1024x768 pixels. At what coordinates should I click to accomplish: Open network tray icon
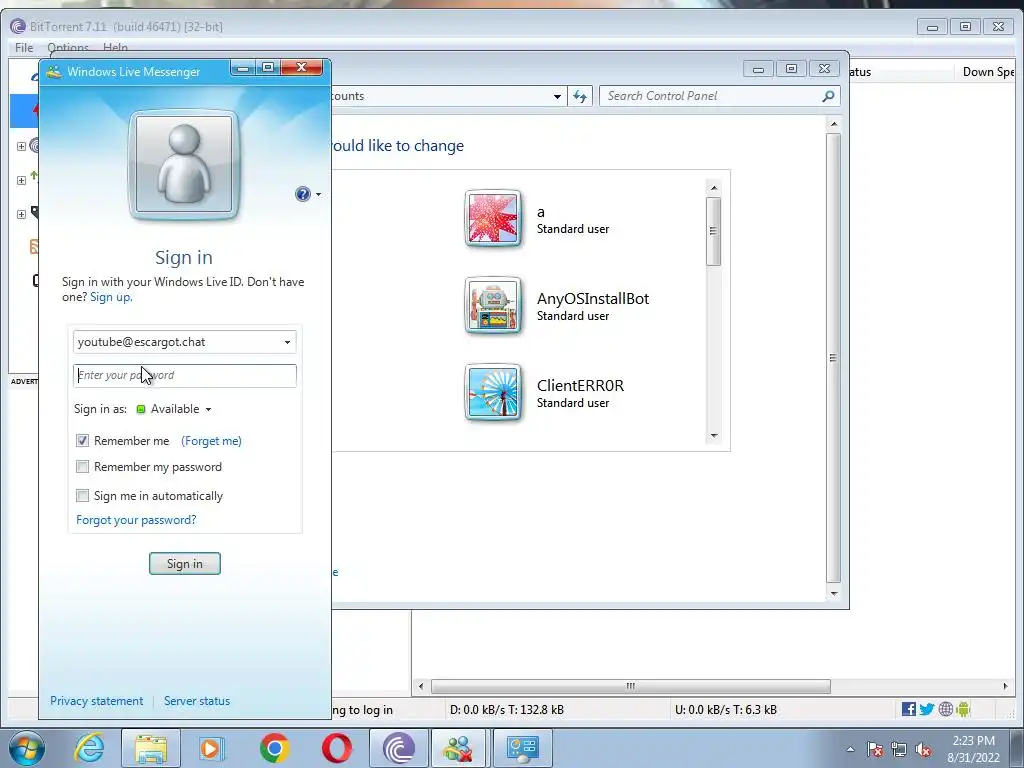899,750
